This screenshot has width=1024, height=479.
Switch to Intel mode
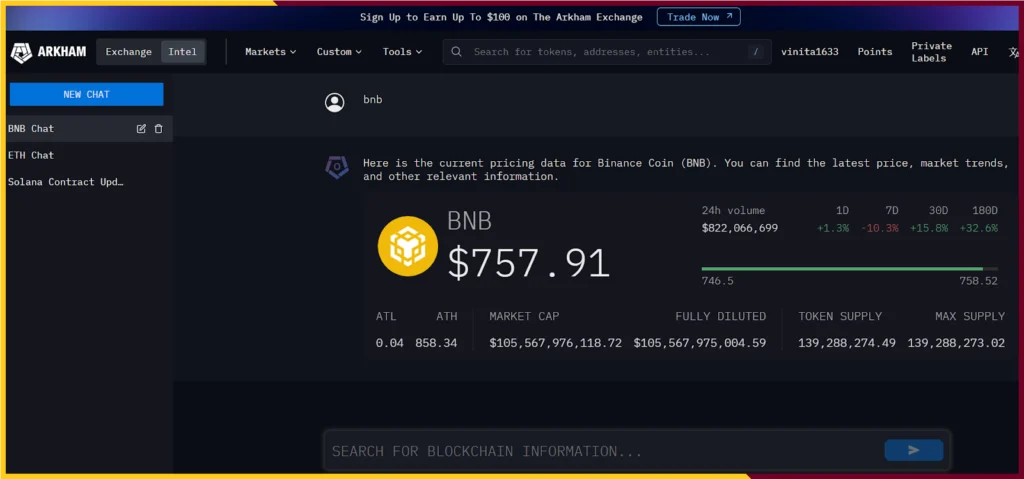[x=183, y=52]
